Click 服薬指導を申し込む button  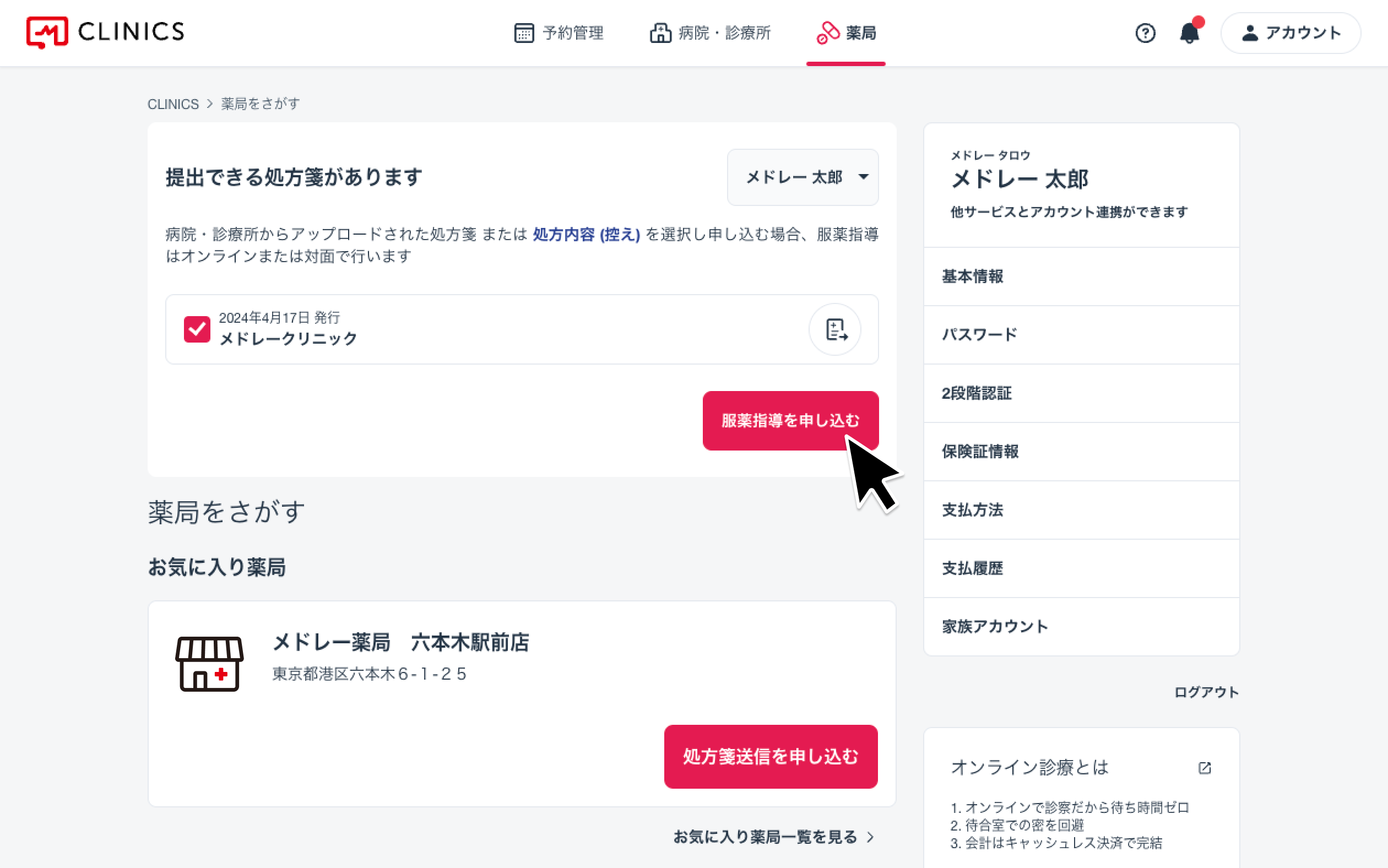pos(790,421)
